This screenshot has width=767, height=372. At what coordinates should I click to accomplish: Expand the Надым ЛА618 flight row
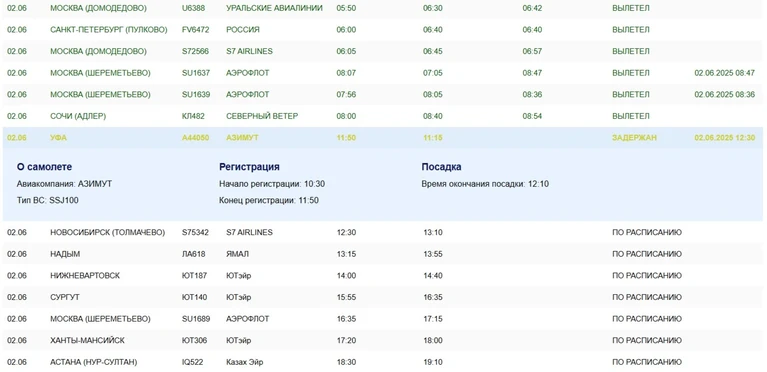pyautogui.click(x=383, y=254)
